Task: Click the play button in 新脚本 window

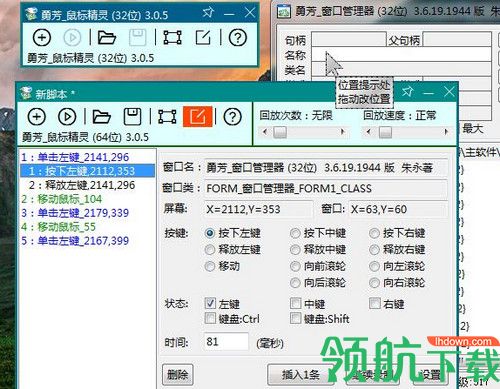Action: click(67, 117)
